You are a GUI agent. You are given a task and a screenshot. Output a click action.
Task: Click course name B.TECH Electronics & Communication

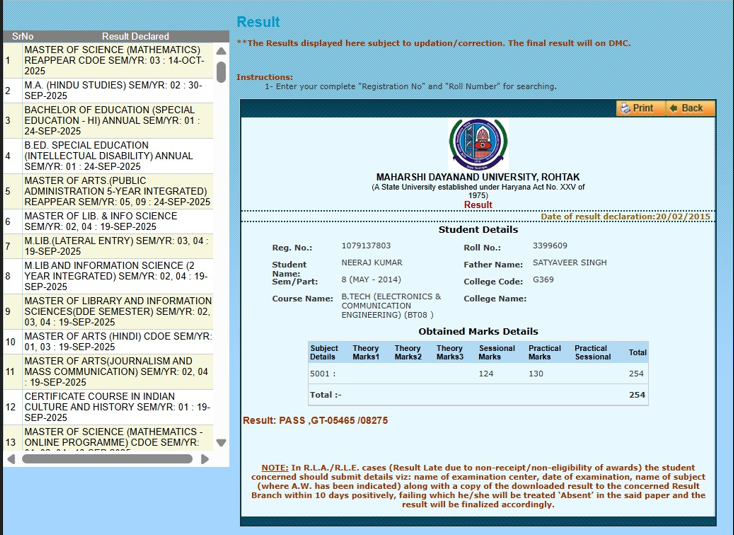391,306
